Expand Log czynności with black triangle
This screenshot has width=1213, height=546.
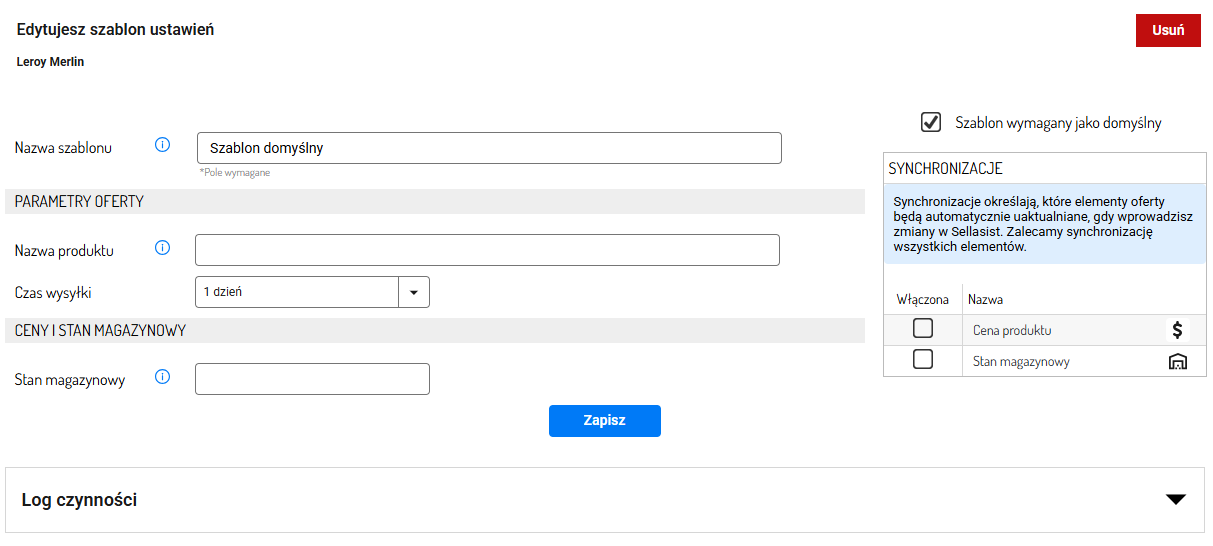click(1176, 500)
